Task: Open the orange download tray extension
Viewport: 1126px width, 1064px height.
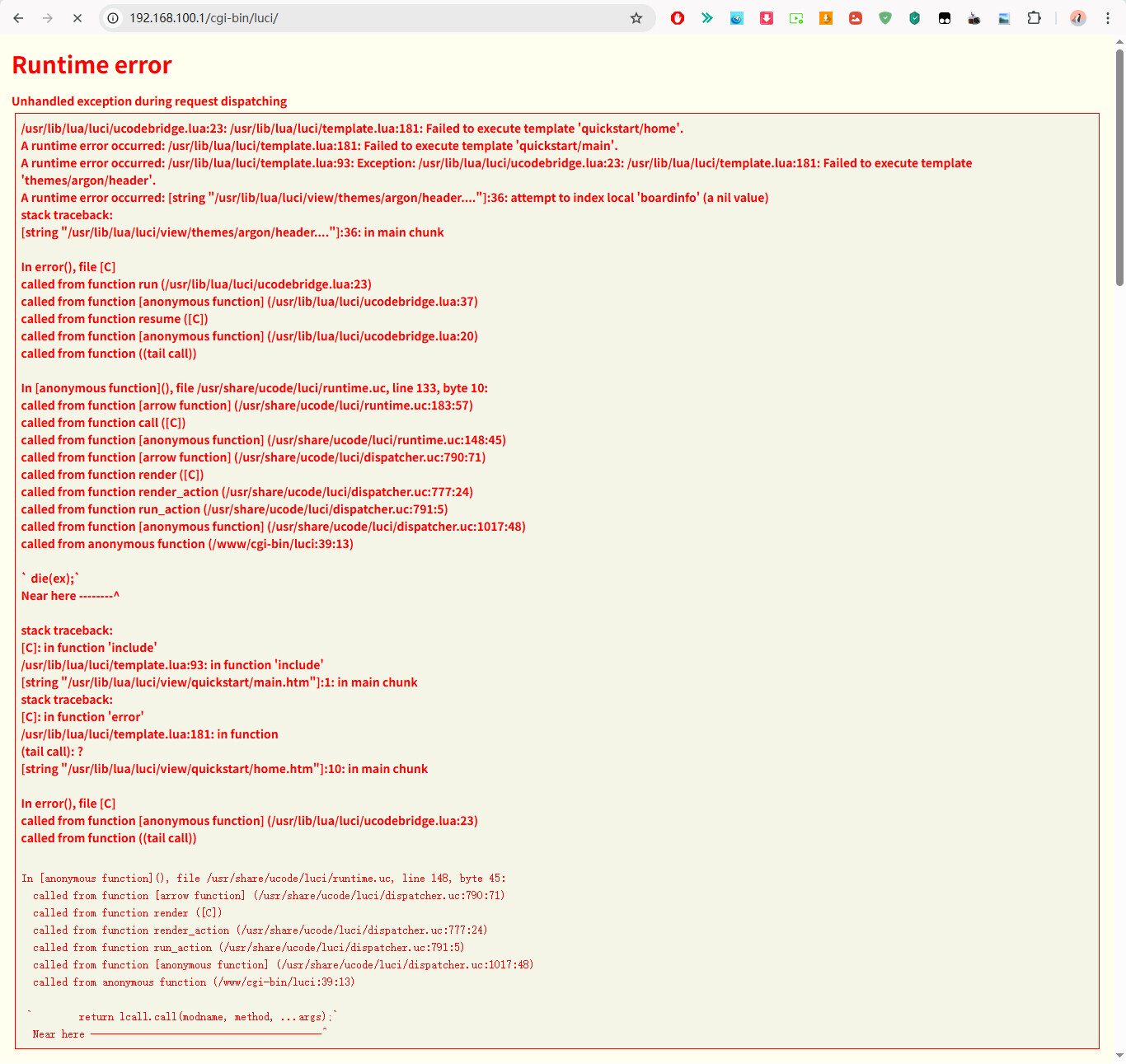Action: [x=826, y=18]
